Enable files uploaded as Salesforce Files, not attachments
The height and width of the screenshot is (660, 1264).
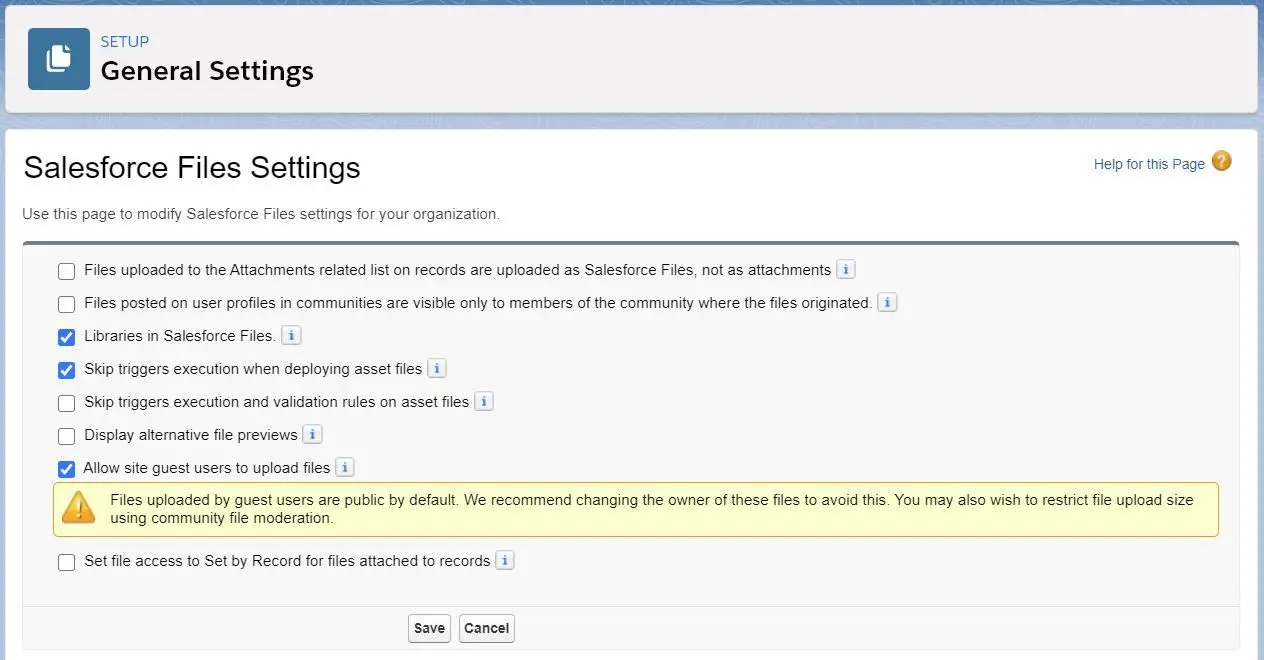(x=66, y=271)
